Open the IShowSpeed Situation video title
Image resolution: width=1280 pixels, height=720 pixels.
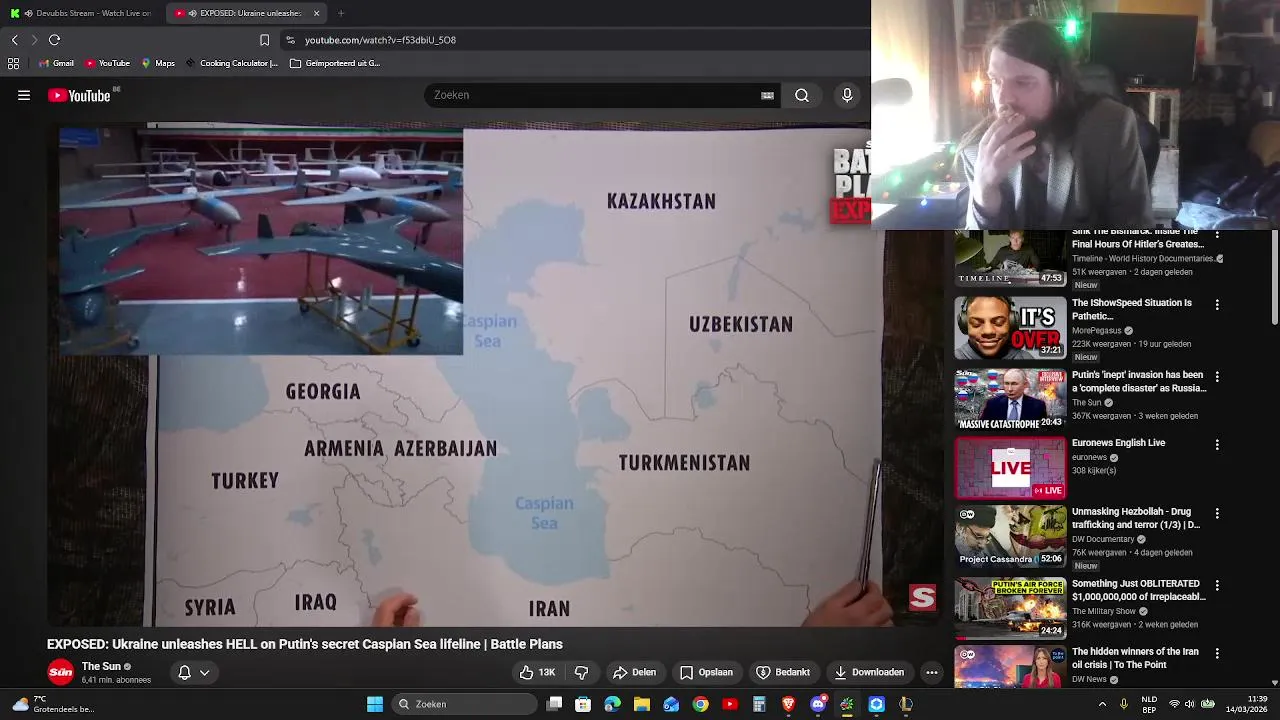[1132, 309]
